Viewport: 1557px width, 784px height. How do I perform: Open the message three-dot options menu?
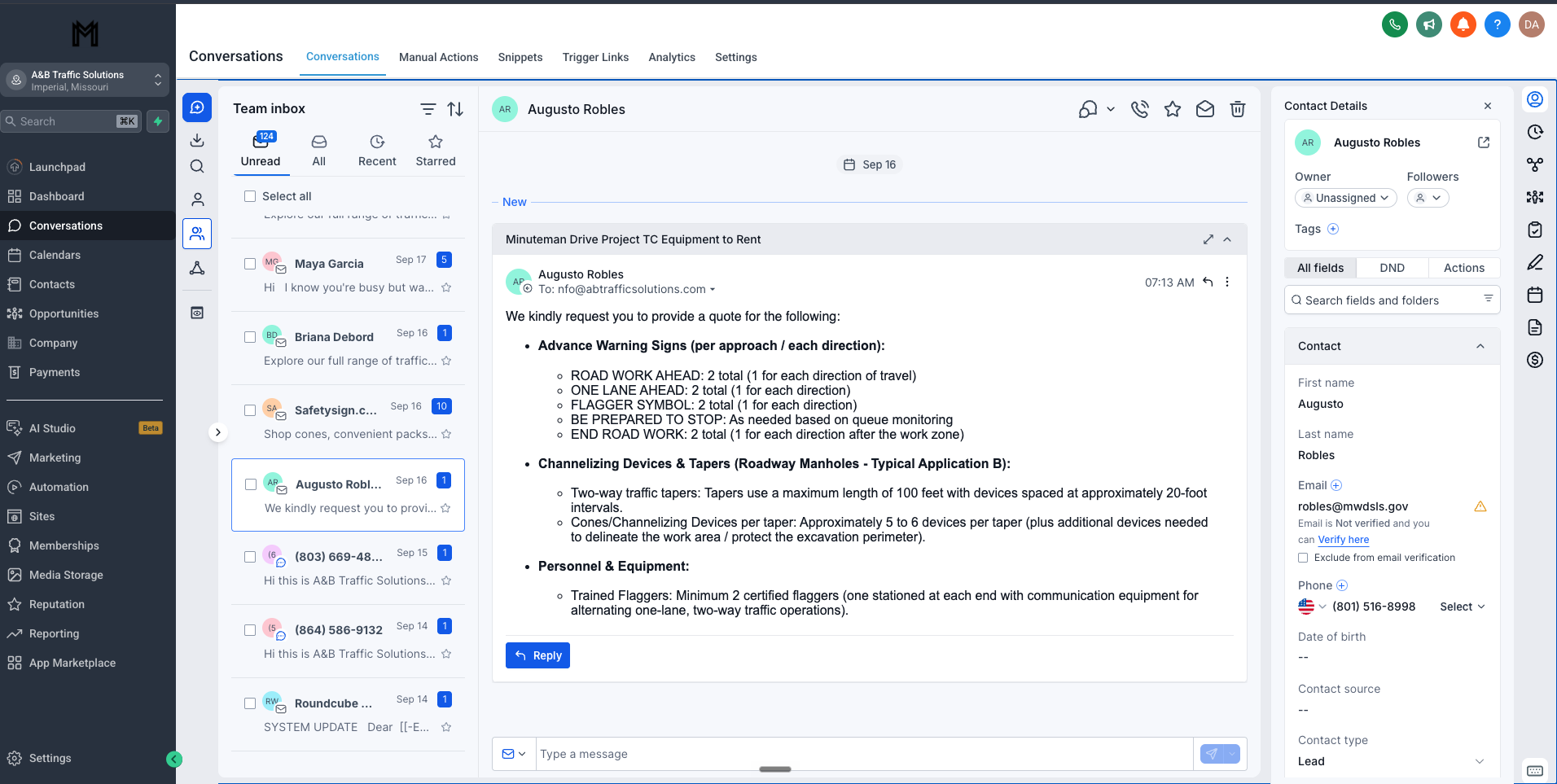1227,282
